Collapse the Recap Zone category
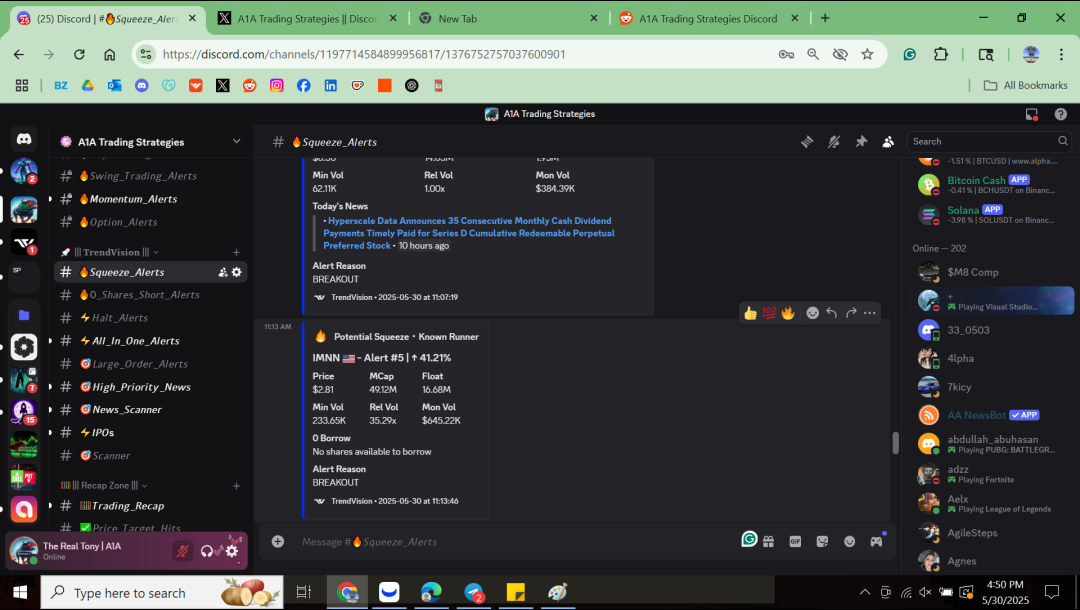This screenshot has height=610, width=1080. (110, 485)
